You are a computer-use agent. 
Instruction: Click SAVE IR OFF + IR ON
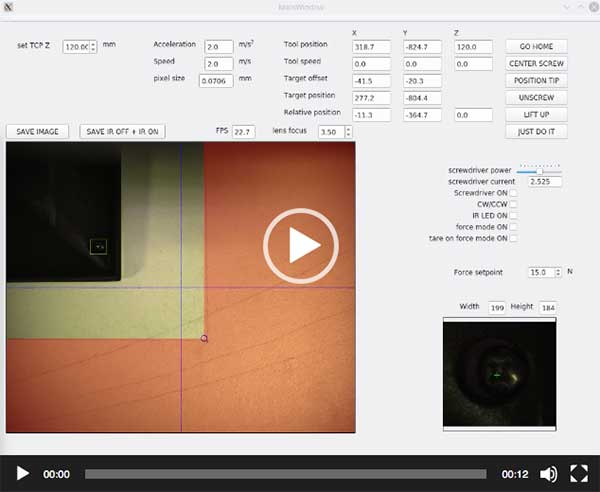tap(123, 131)
